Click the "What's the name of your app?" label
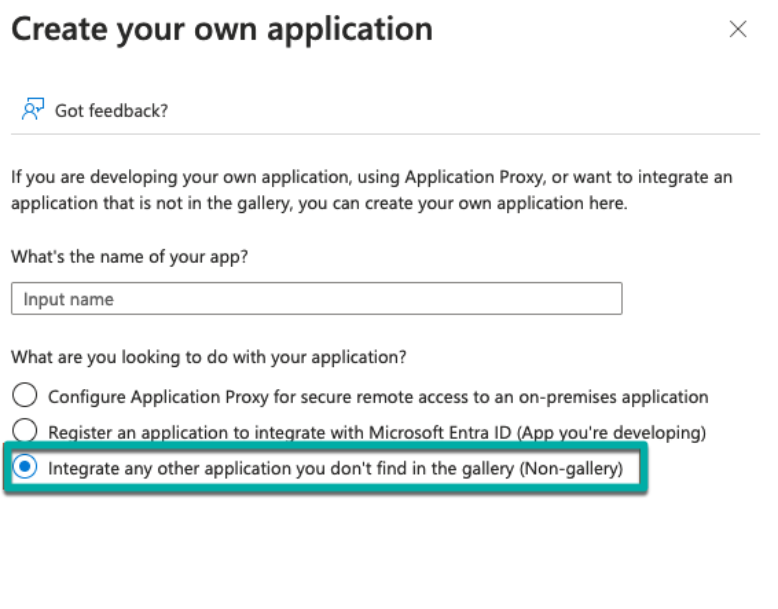Screen dimensions: 778x609 point(129,256)
